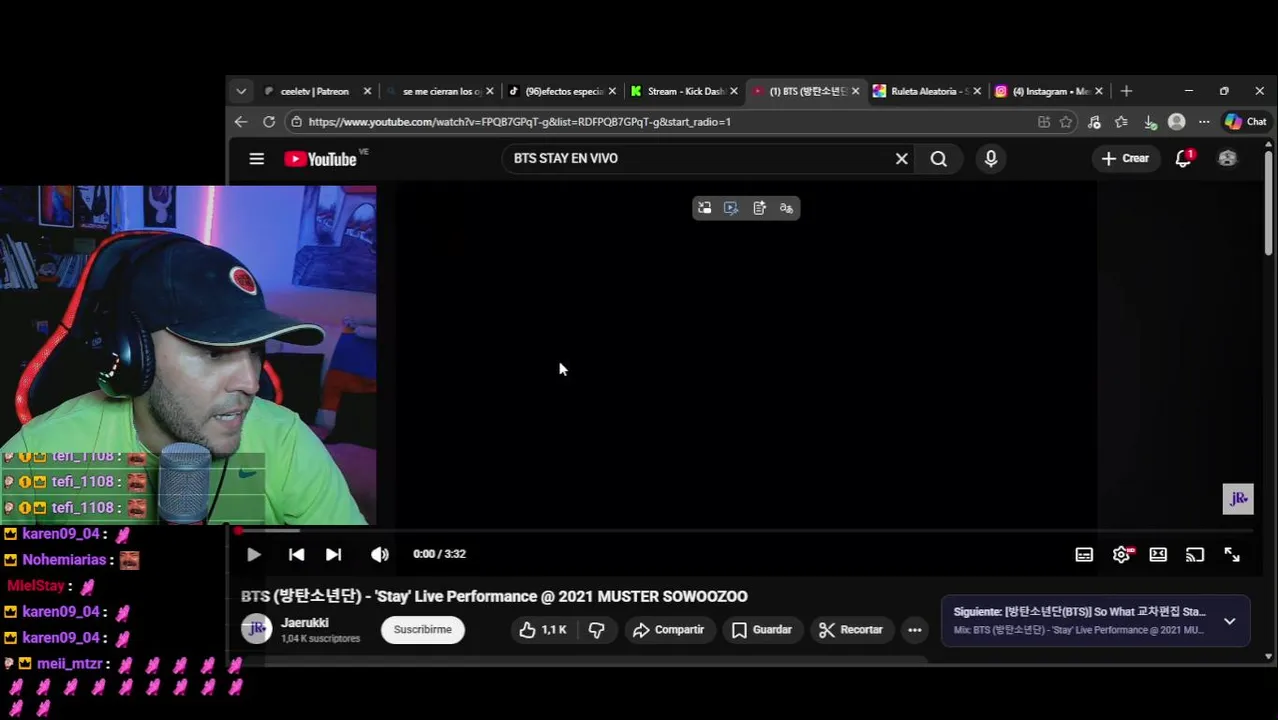1278x720 pixels.
Task: Open browser downloads panel
Action: (x=1150, y=122)
